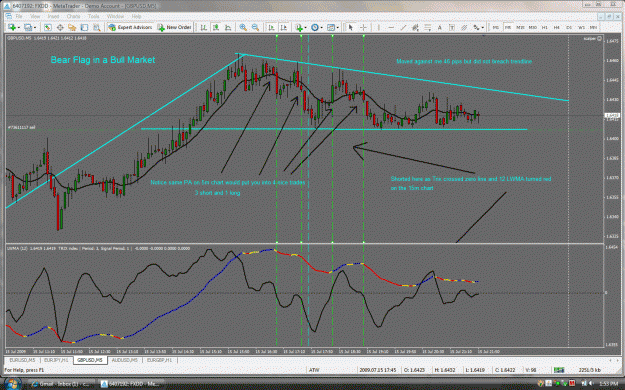Open the Window menu
This screenshot has height=390, width=625.
click(x=115, y=16)
